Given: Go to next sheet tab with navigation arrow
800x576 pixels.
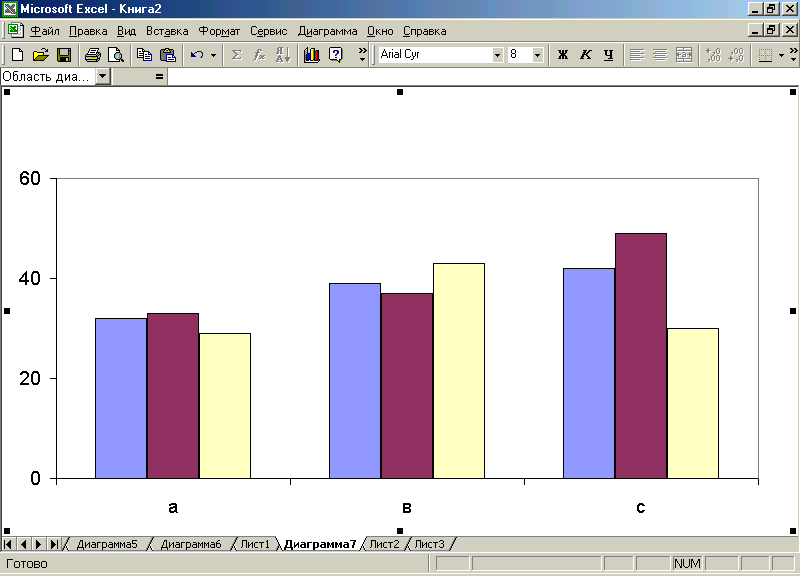Looking at the screenshot, I should coord(38,544).
